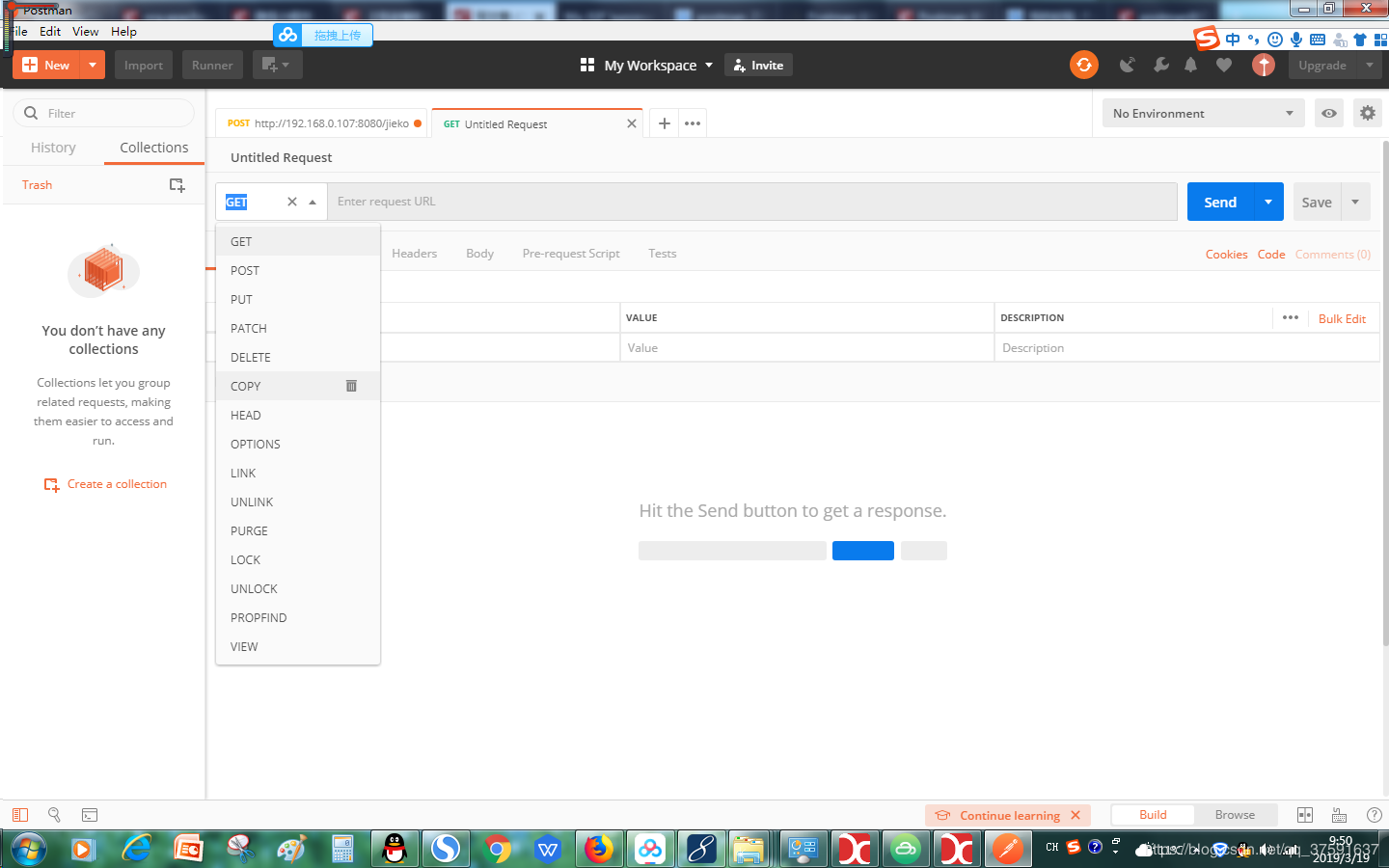Switch to two pane view icon
The height and width of the screenshot is (868, 1389).
tap(1305, 815)
